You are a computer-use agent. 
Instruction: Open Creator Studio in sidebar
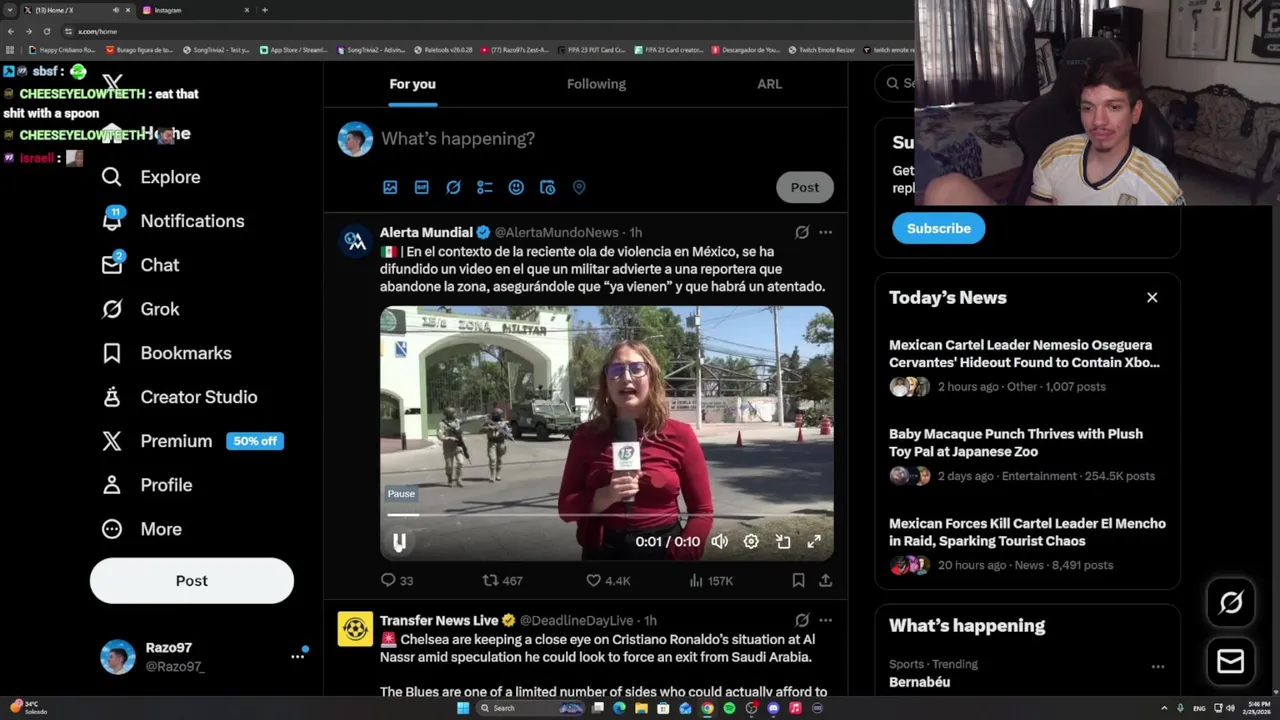(x=179, y=397)
